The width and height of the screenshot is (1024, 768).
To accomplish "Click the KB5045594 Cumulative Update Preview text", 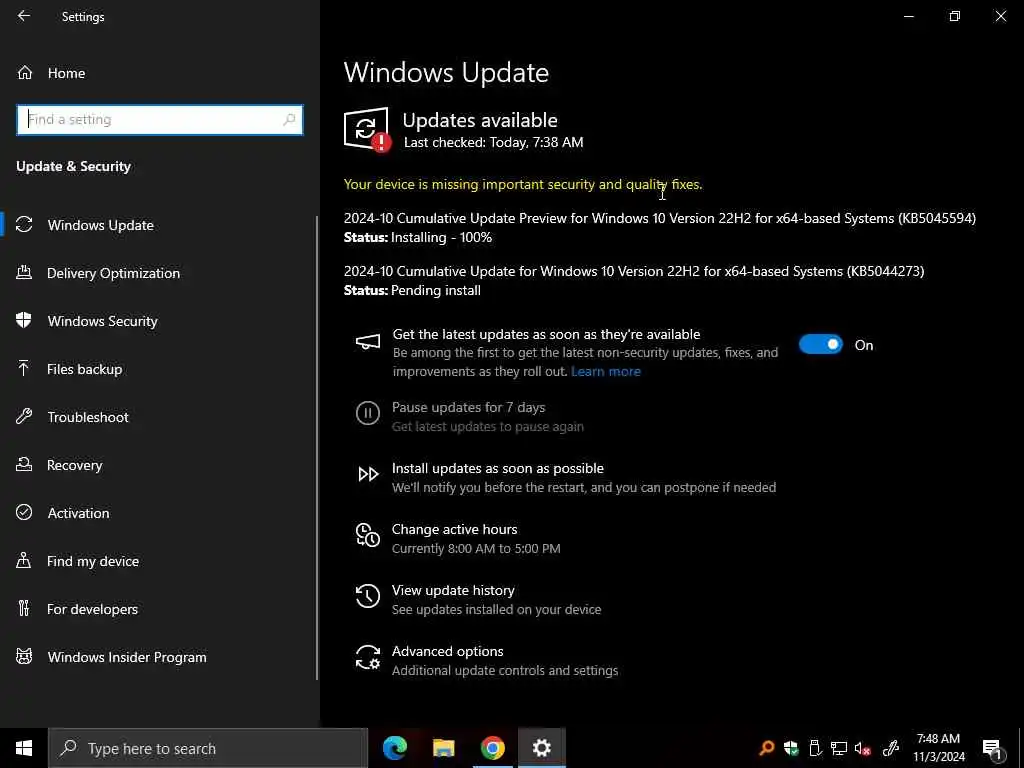I will pyautogui.click(x=660, y=218).
